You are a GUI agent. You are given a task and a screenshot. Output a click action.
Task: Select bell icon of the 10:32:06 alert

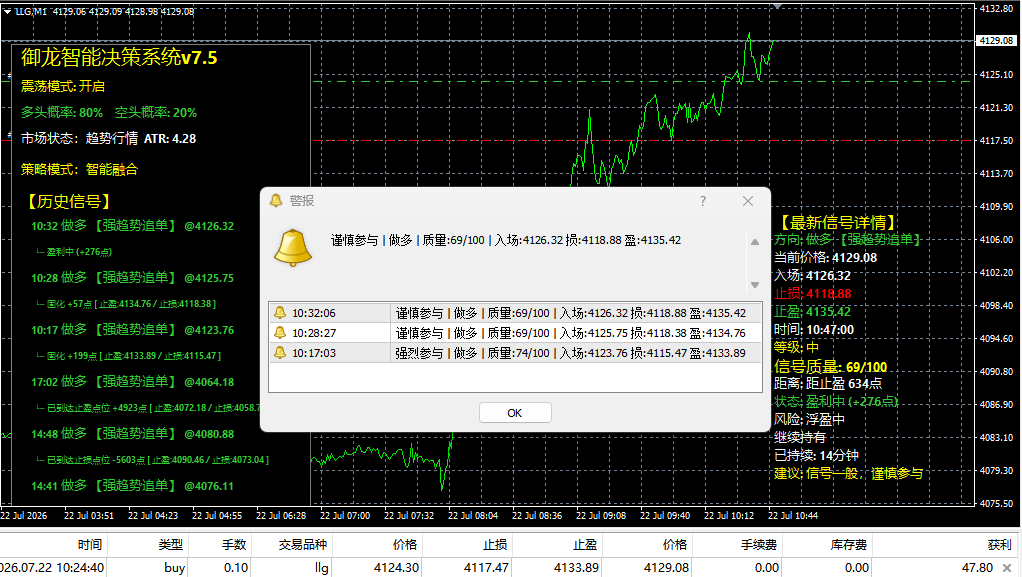click(280, 313)
